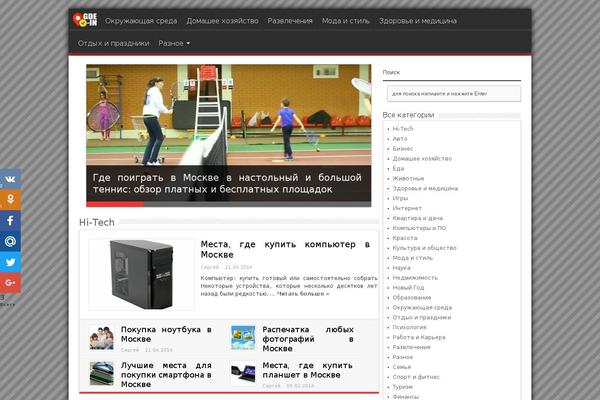Open the tennis article headline in slider
The width and height of the screenshot is (600, 400).
(x=227, y=183)
